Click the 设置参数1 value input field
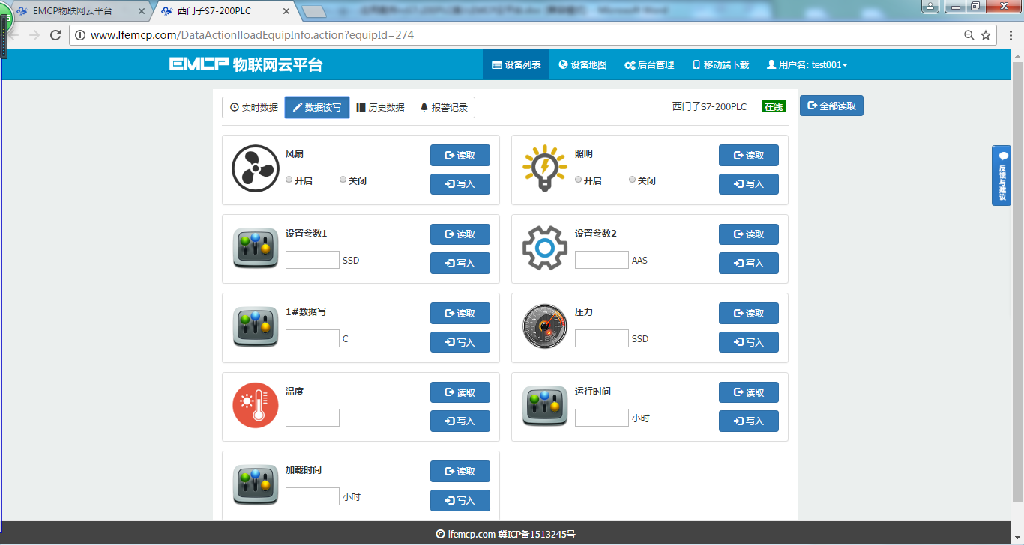 point(313,260)
